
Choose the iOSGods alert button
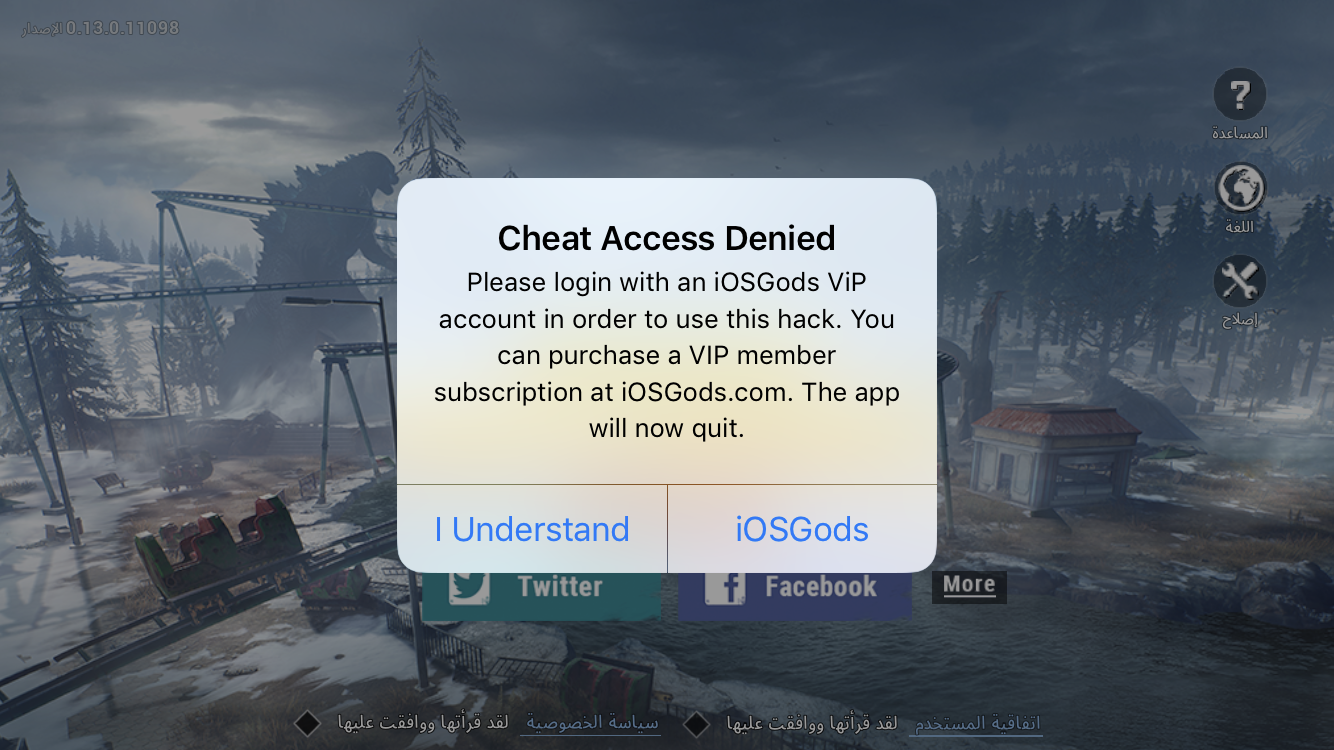click(802, 529)
